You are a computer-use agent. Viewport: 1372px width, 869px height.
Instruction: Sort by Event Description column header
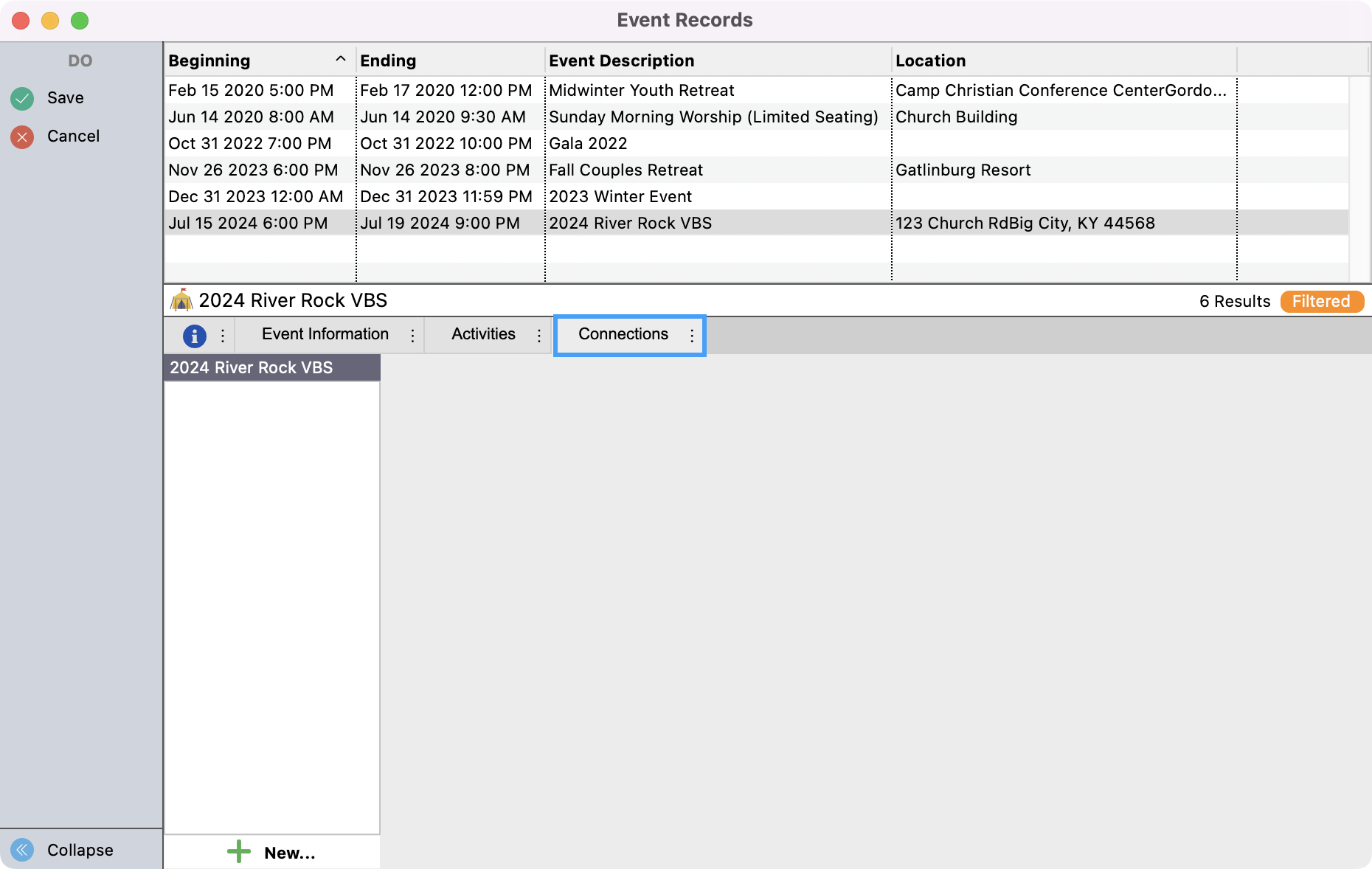pos(621,60)
